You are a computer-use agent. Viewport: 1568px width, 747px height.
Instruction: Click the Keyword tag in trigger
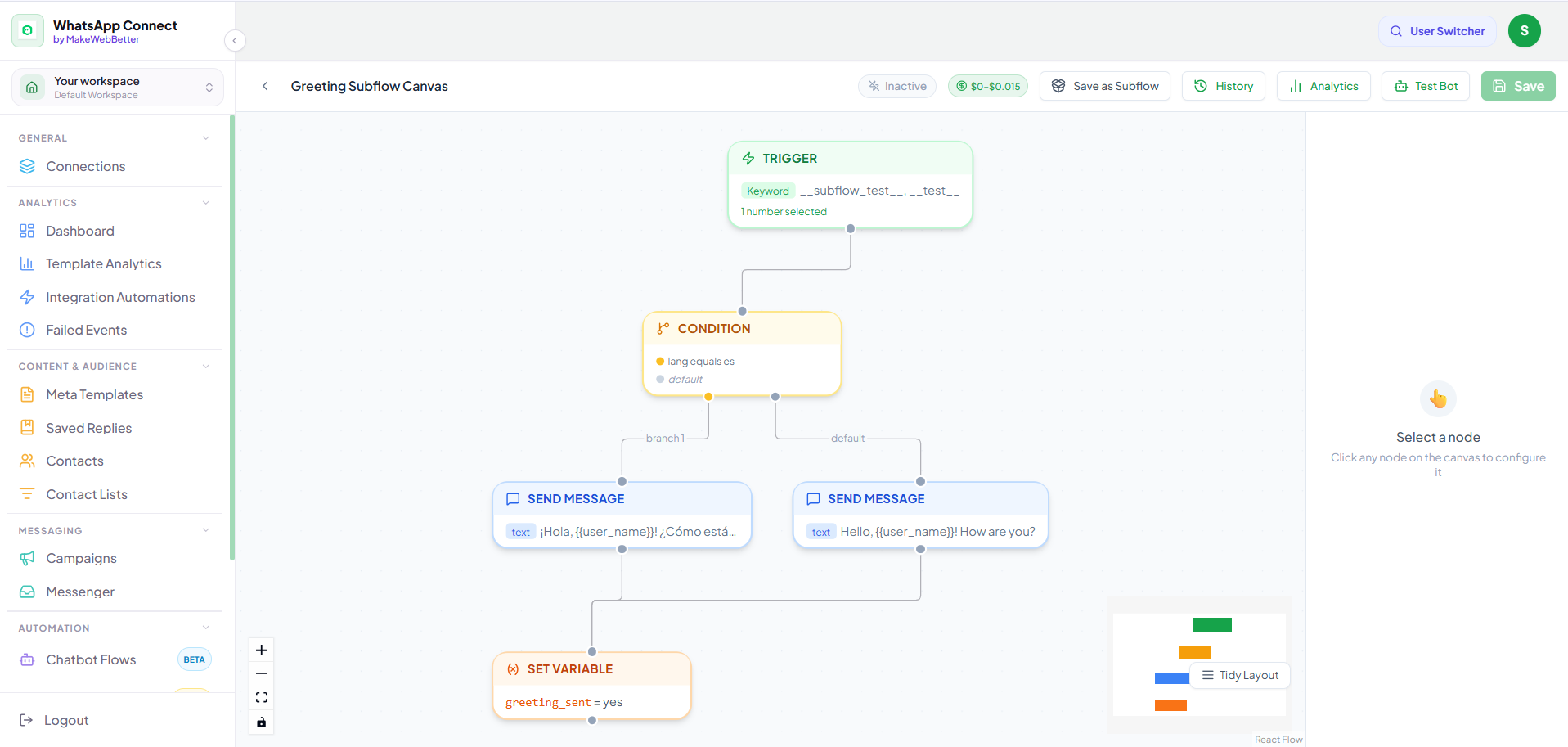point(768,191)
